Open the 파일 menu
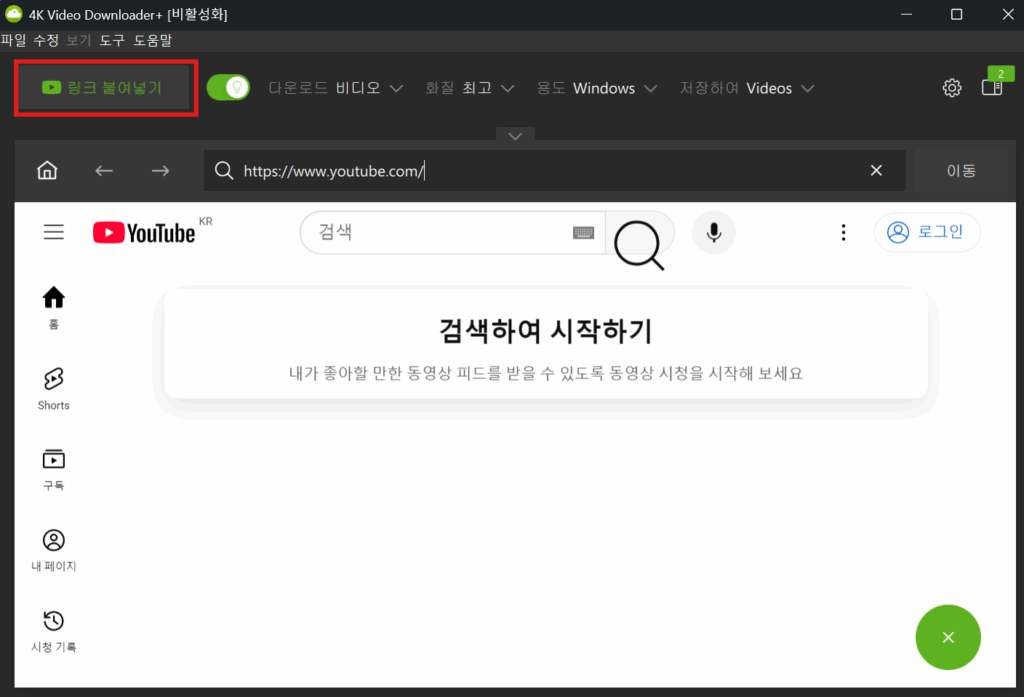Image resolution: width=1024 pixels, height=697 pixels. [13, 41]
